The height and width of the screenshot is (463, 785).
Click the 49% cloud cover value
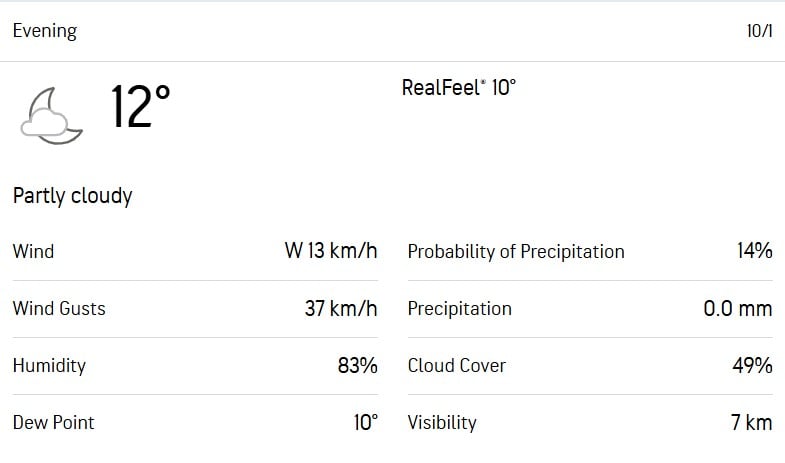tap(753, 365)
